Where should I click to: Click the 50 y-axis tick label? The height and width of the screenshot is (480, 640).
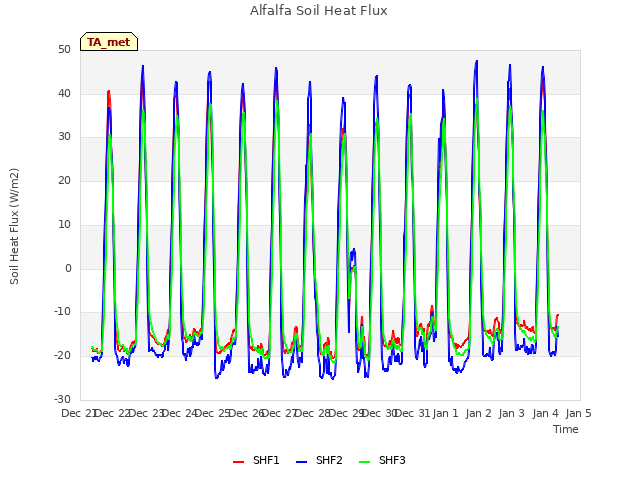point(64,49)
